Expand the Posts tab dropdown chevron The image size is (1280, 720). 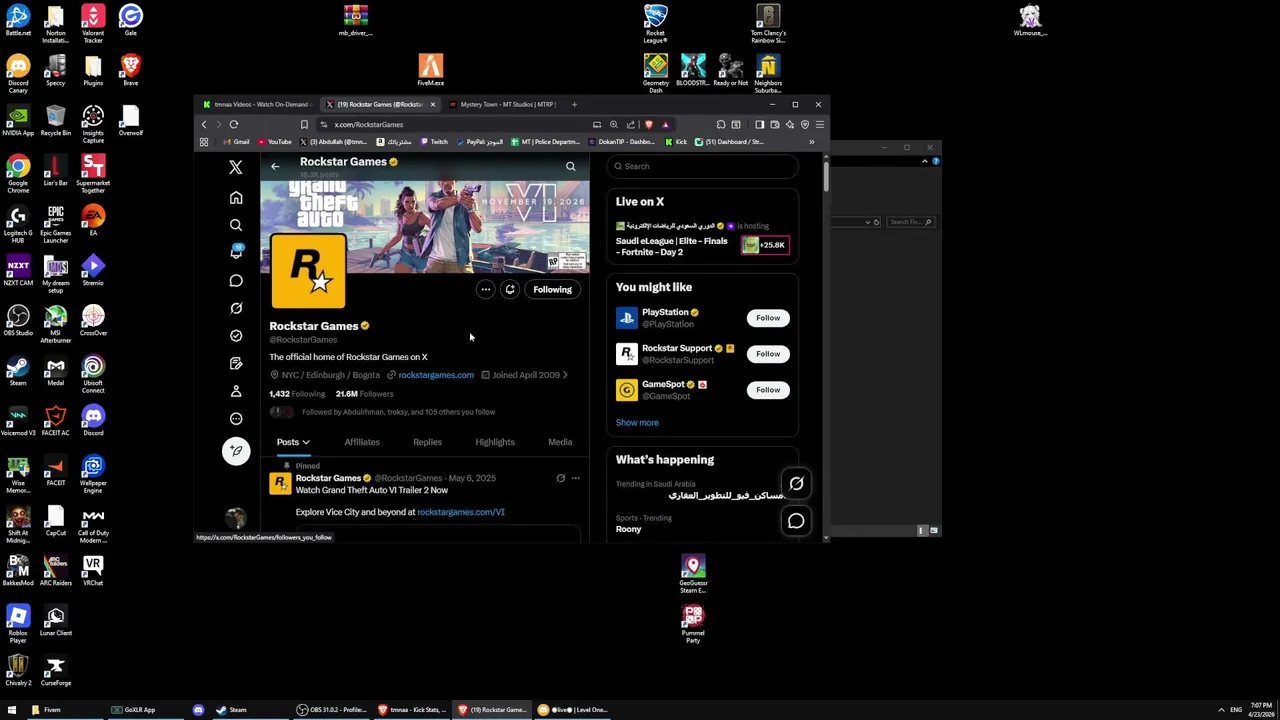click(306, 442)
